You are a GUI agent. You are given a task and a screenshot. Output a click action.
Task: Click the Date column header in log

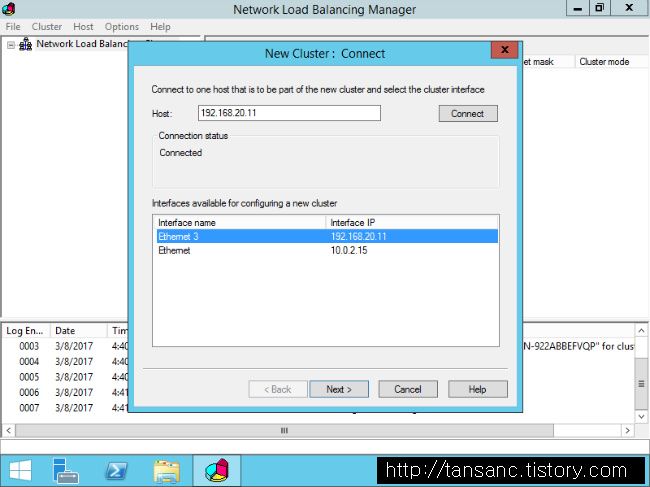(79, 330)
